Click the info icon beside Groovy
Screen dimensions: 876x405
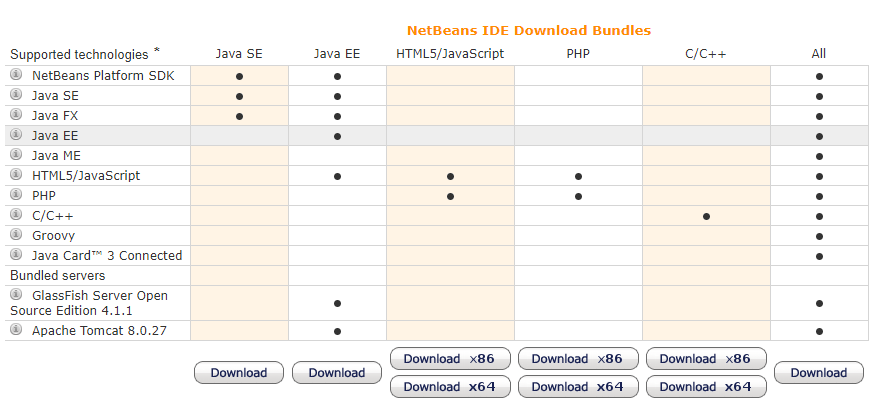tap(16, 234)
